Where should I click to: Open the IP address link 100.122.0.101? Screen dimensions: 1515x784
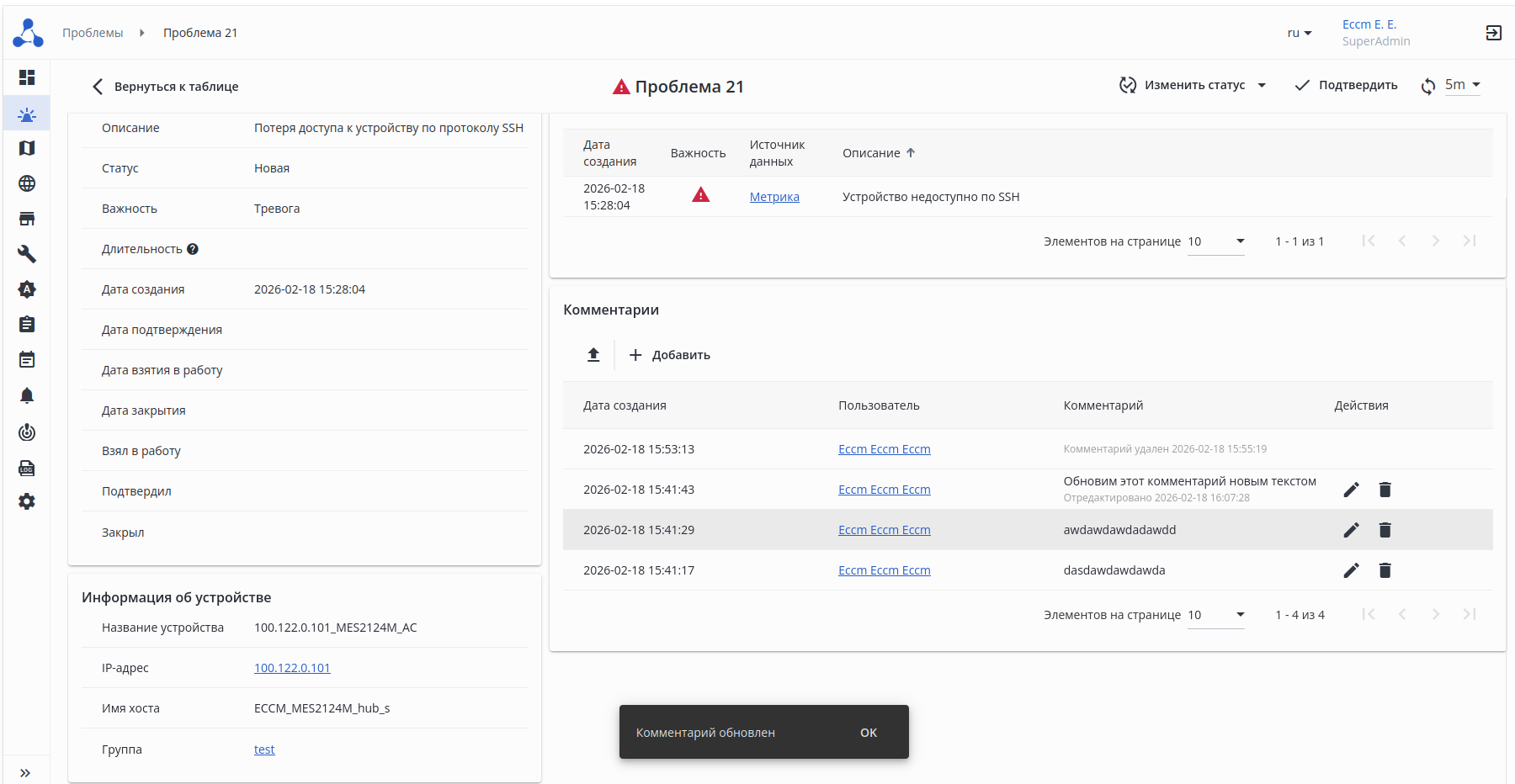click(x=292, y=668)
